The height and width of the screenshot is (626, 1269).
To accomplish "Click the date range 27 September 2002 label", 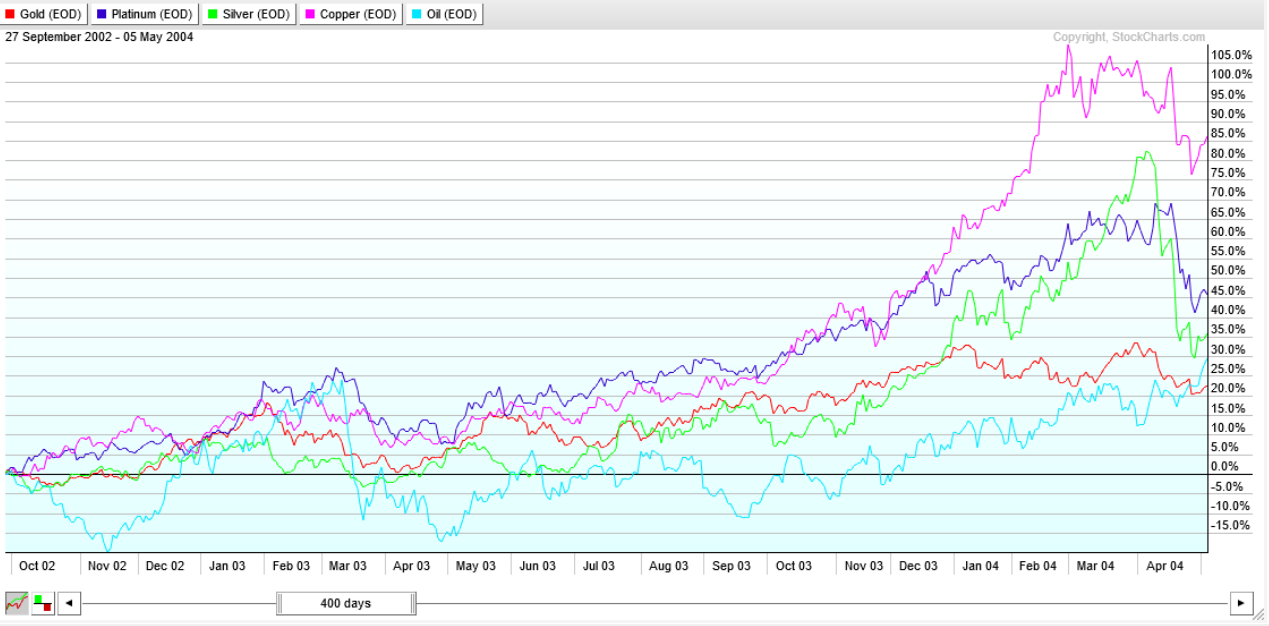I will 99,37.
